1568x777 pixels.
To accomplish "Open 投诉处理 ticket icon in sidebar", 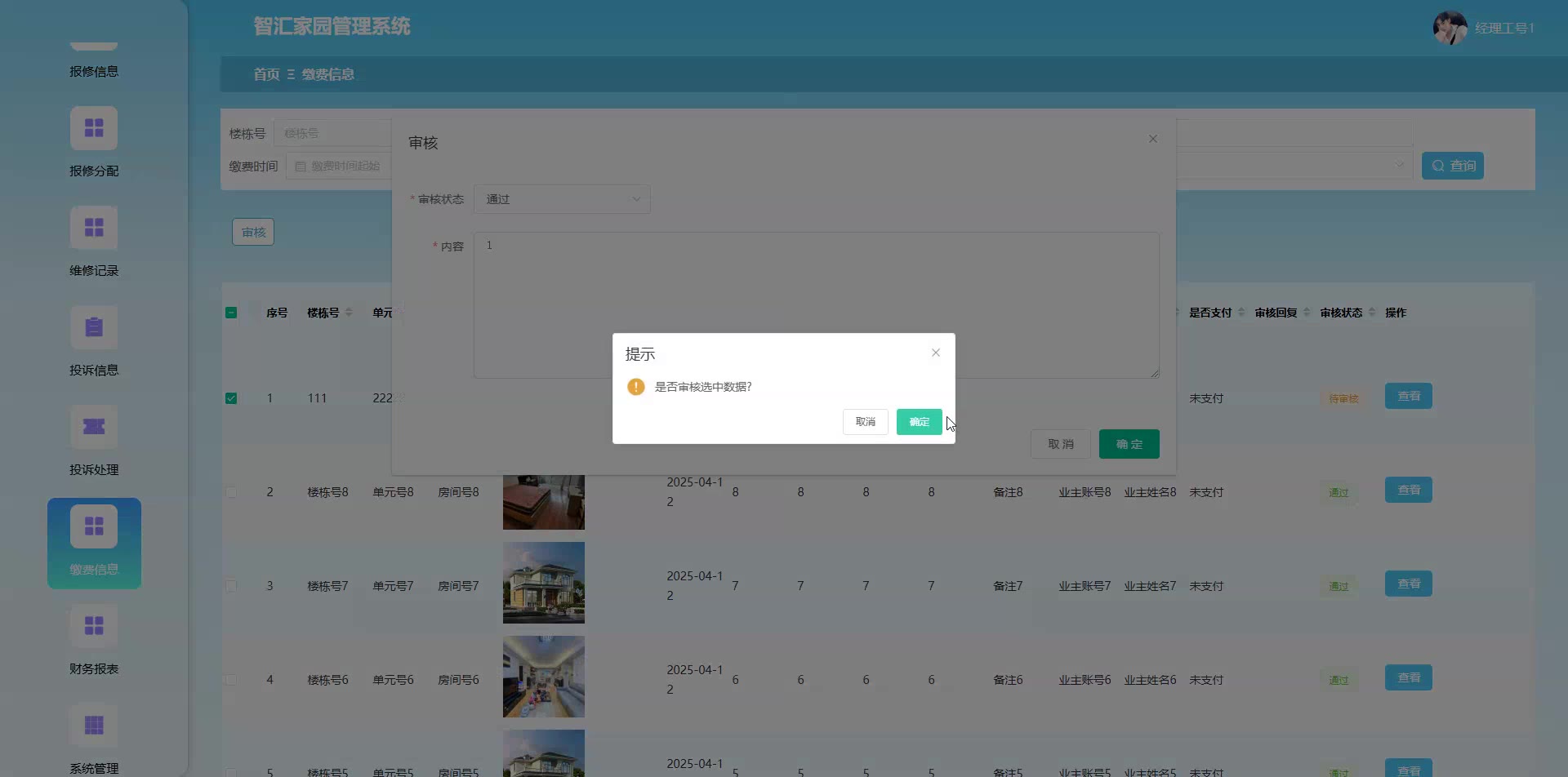I will point(94,428).
